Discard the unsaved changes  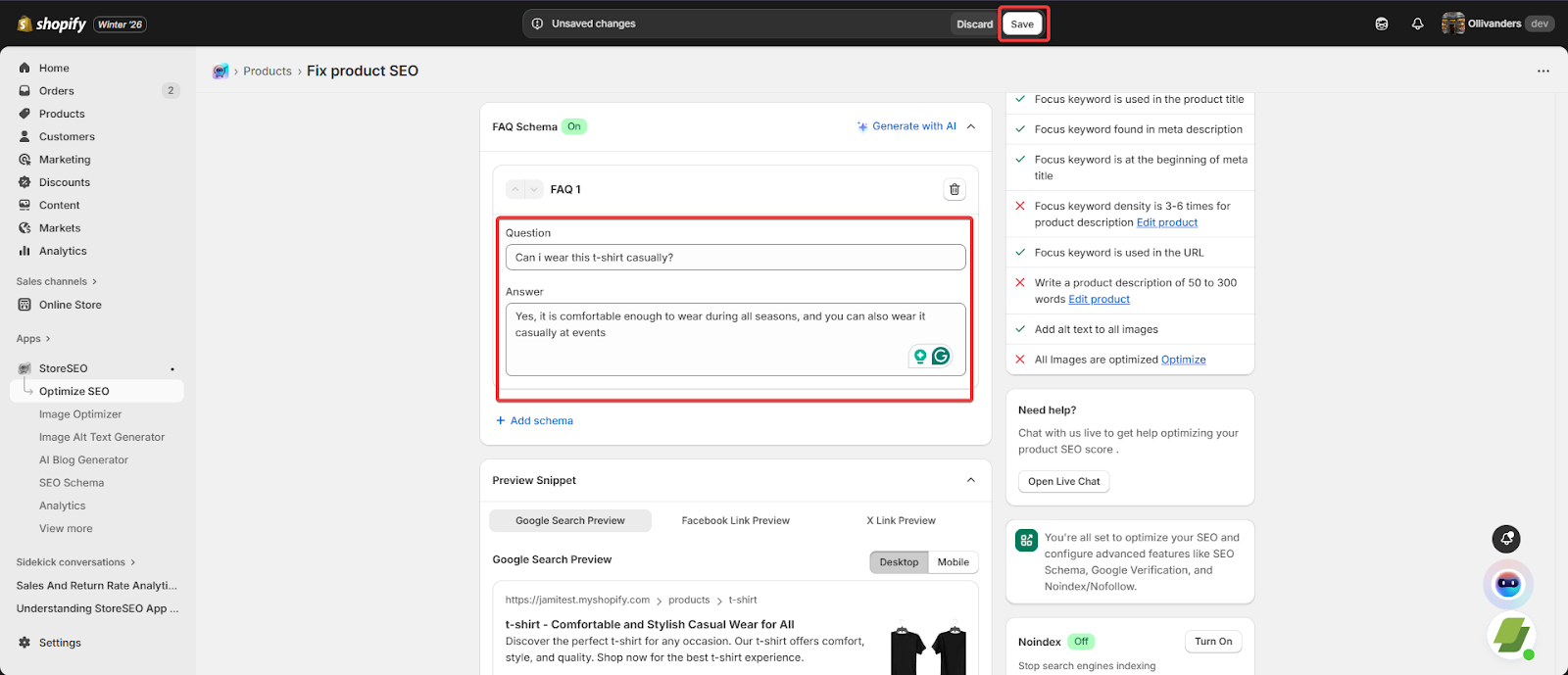pyautogui.click(x=974, y=24)
